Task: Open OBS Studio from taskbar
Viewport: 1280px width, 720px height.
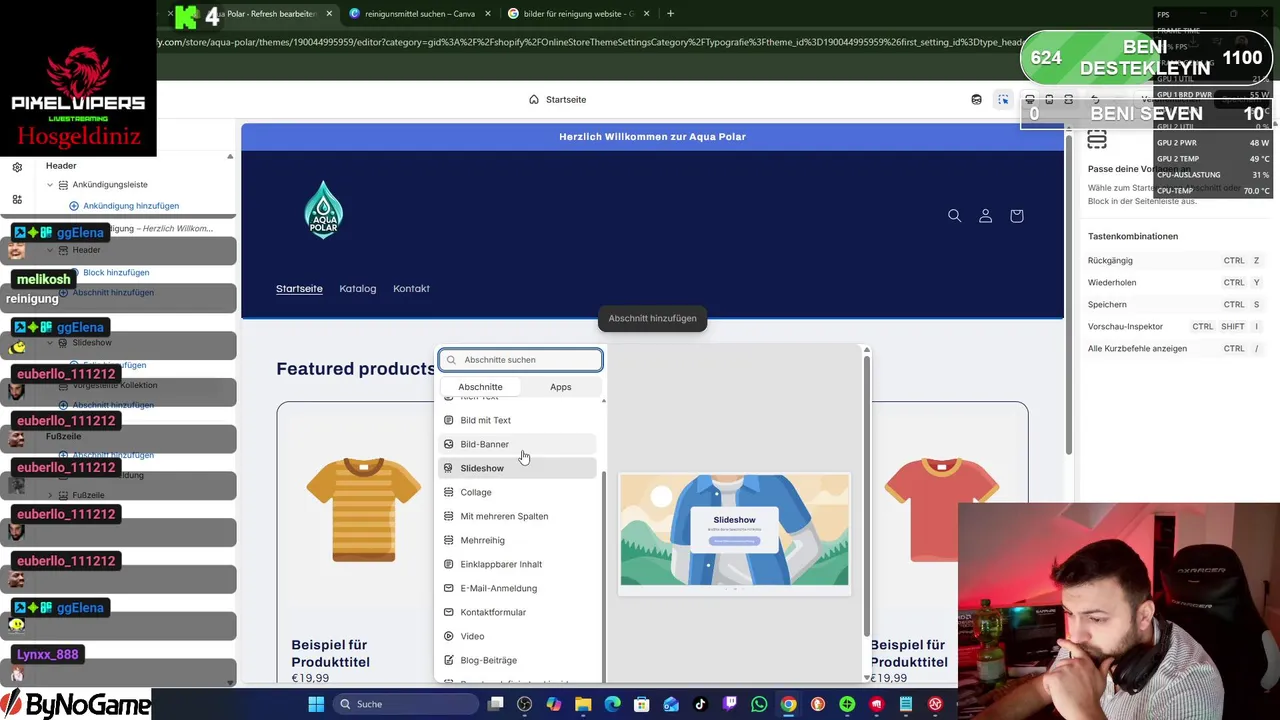Action: (525, 704)
